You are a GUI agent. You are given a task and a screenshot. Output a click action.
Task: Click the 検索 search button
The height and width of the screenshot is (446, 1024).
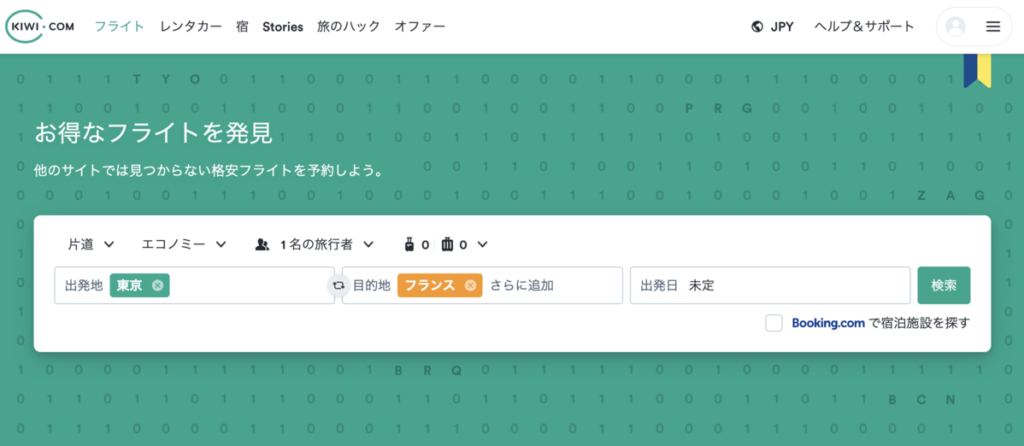(944, 285)
